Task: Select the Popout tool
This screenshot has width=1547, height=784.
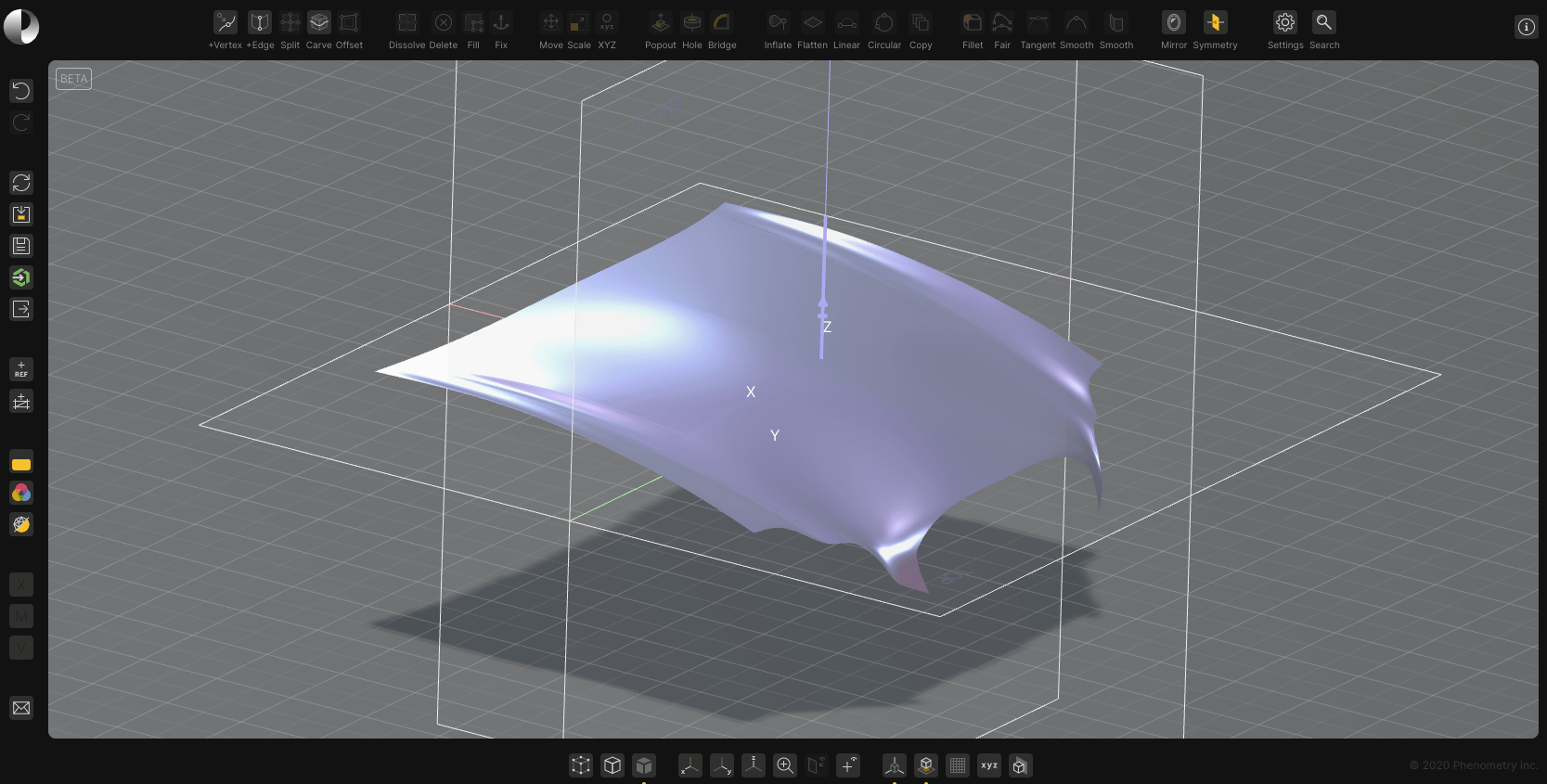Action: (661, 22)
